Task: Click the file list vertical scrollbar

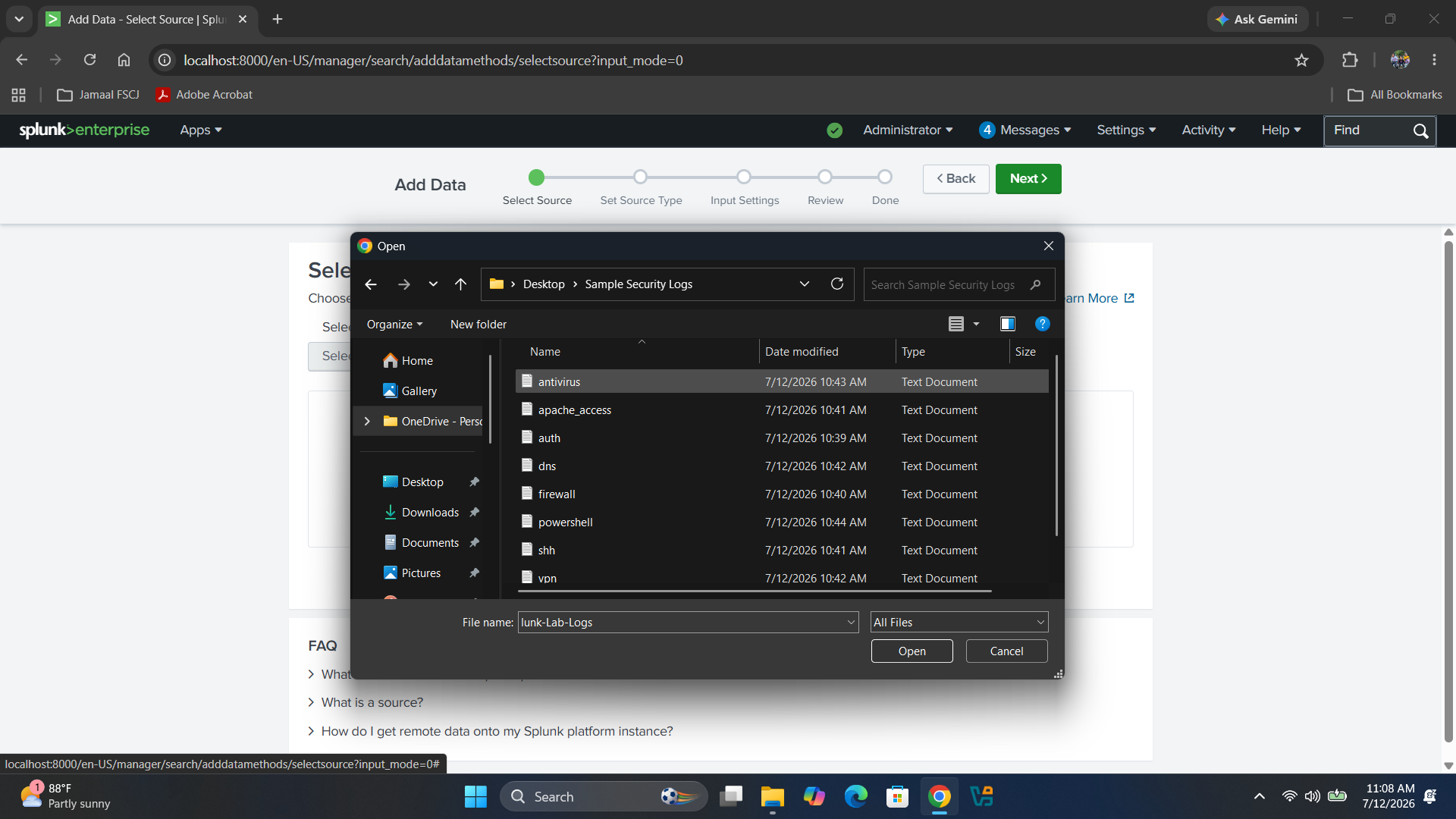Action: pos(1056,446)
